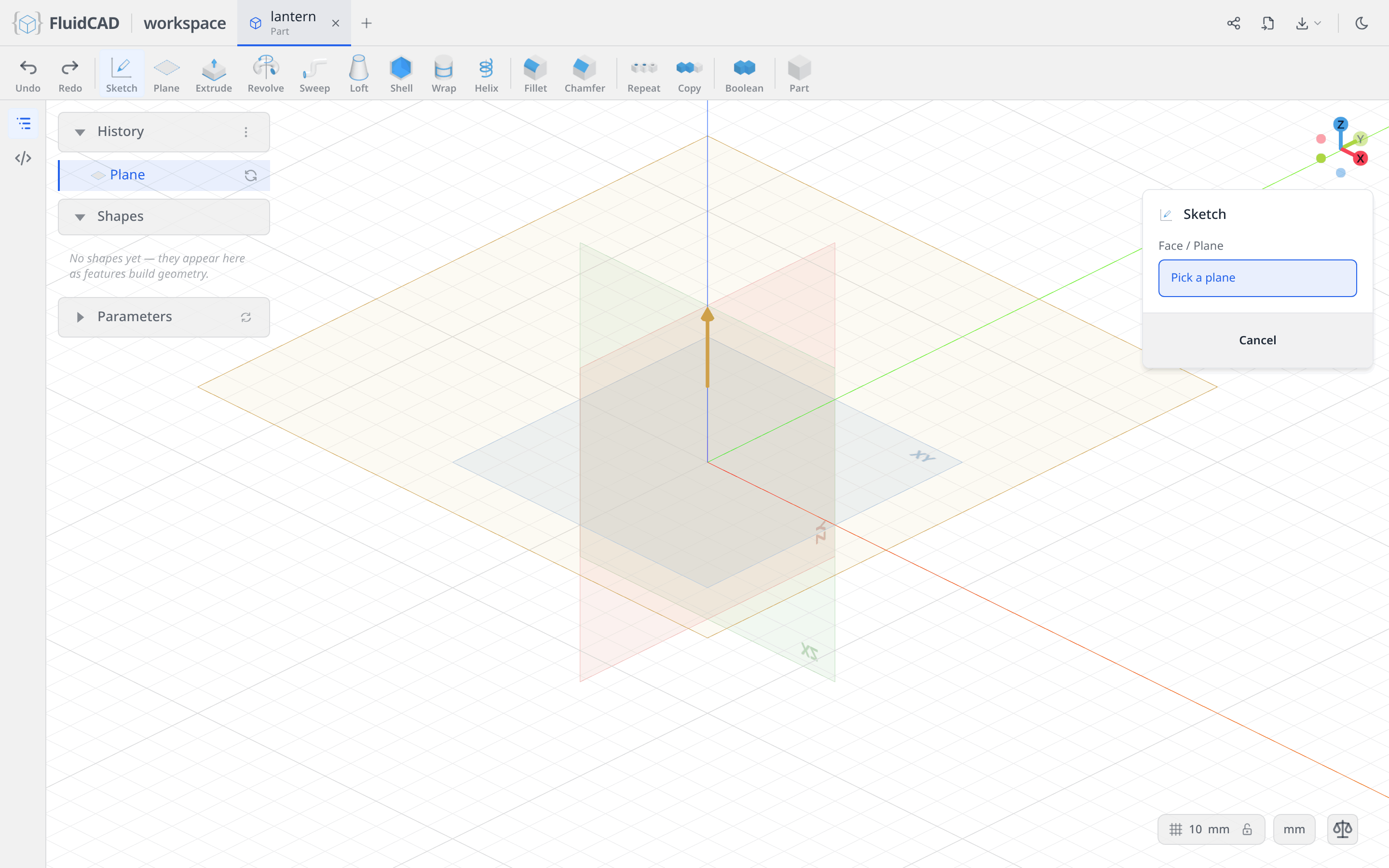The width and height of the screenshot is (1389, 868).
Task: Collapse the Shapes panel
Action: click(x=80, y=217)
